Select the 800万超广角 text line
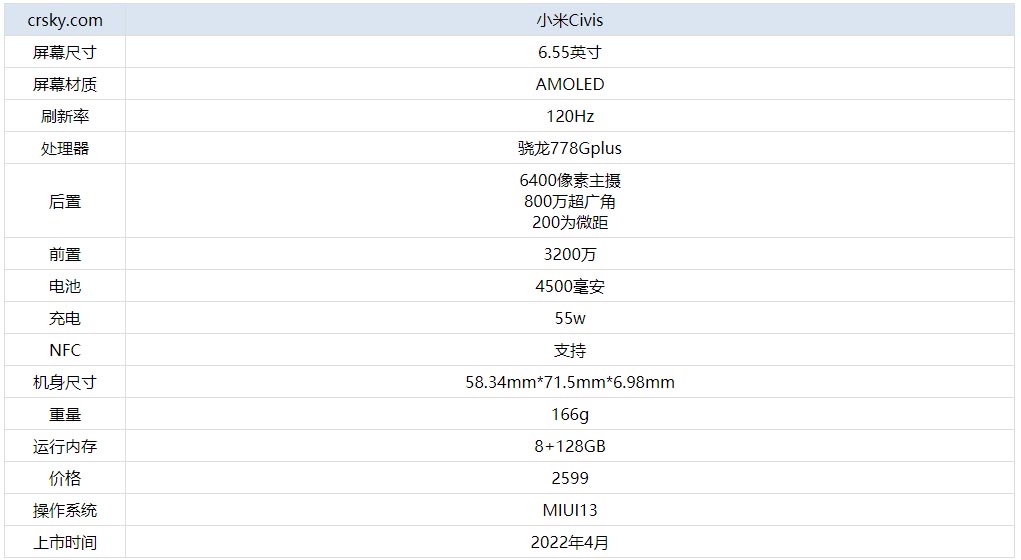The image size is (1021, 560). (x=570, y=201)
